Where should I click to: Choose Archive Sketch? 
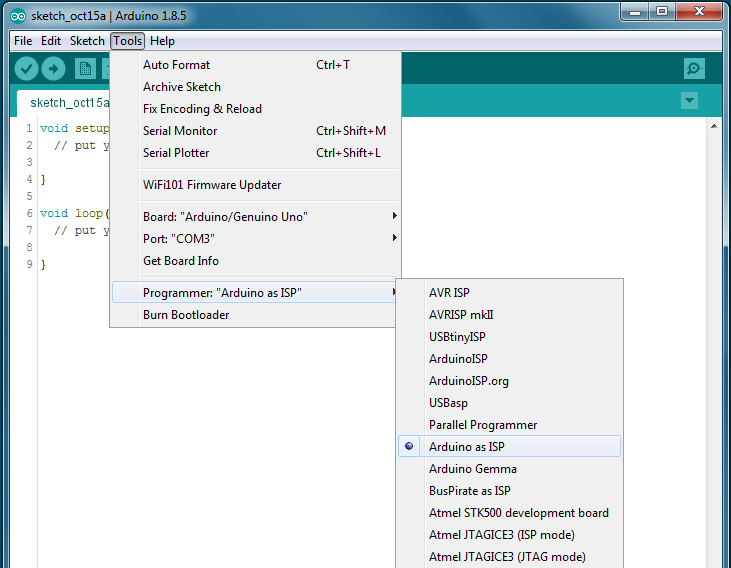[255, 87]
